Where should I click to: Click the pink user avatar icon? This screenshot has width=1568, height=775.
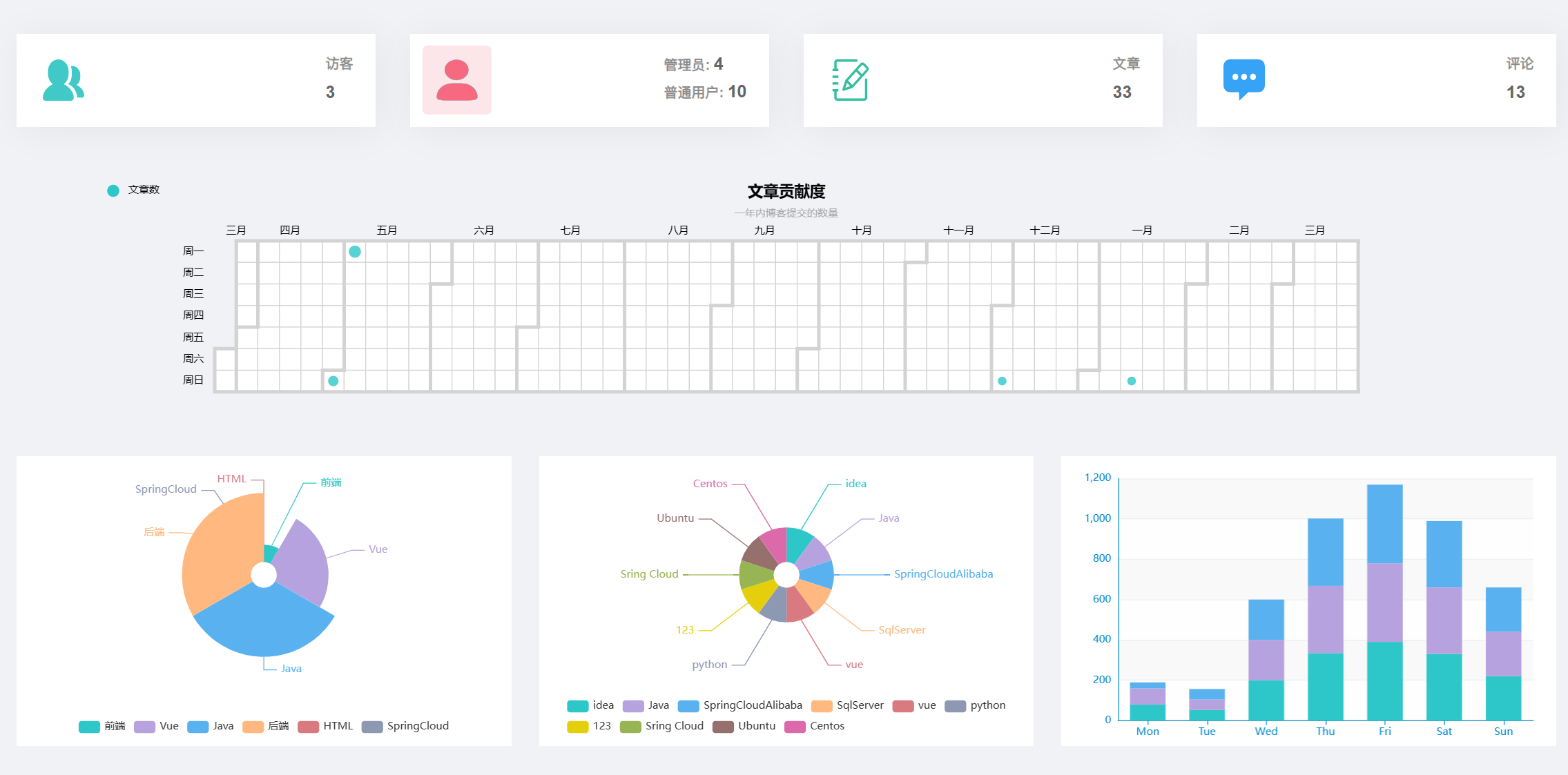(x=456, y=80)
